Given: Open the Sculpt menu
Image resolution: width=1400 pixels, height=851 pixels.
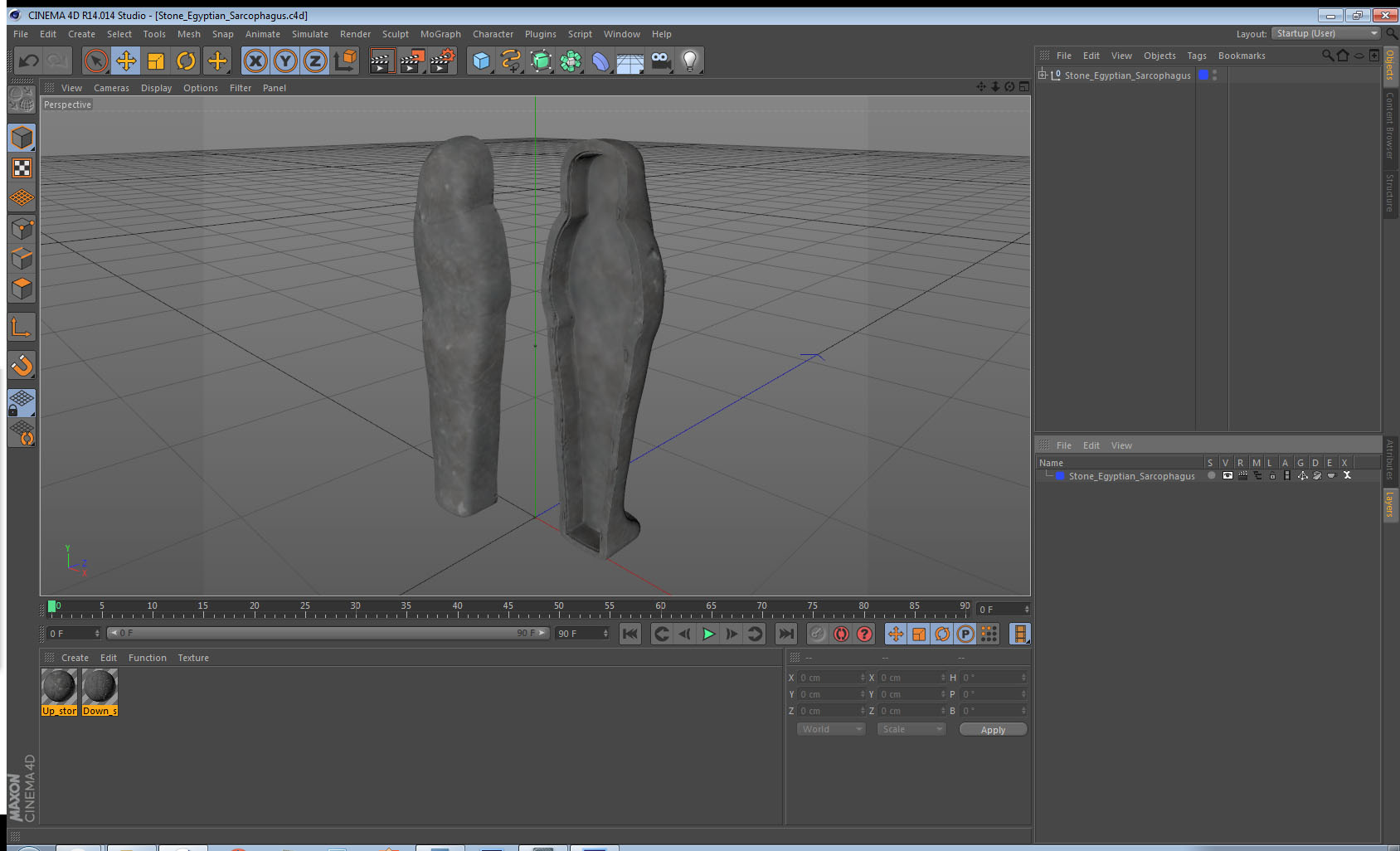Looking at the screenshot, I should click(396, 34).
